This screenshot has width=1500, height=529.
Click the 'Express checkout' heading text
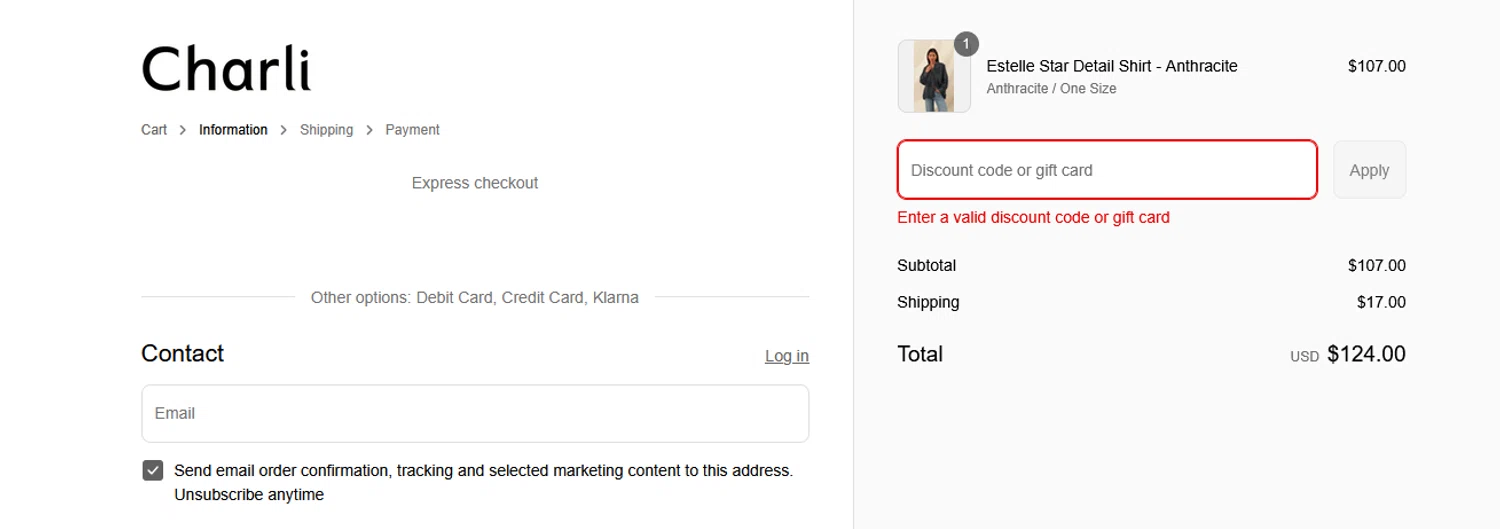(x=475, y=183)
